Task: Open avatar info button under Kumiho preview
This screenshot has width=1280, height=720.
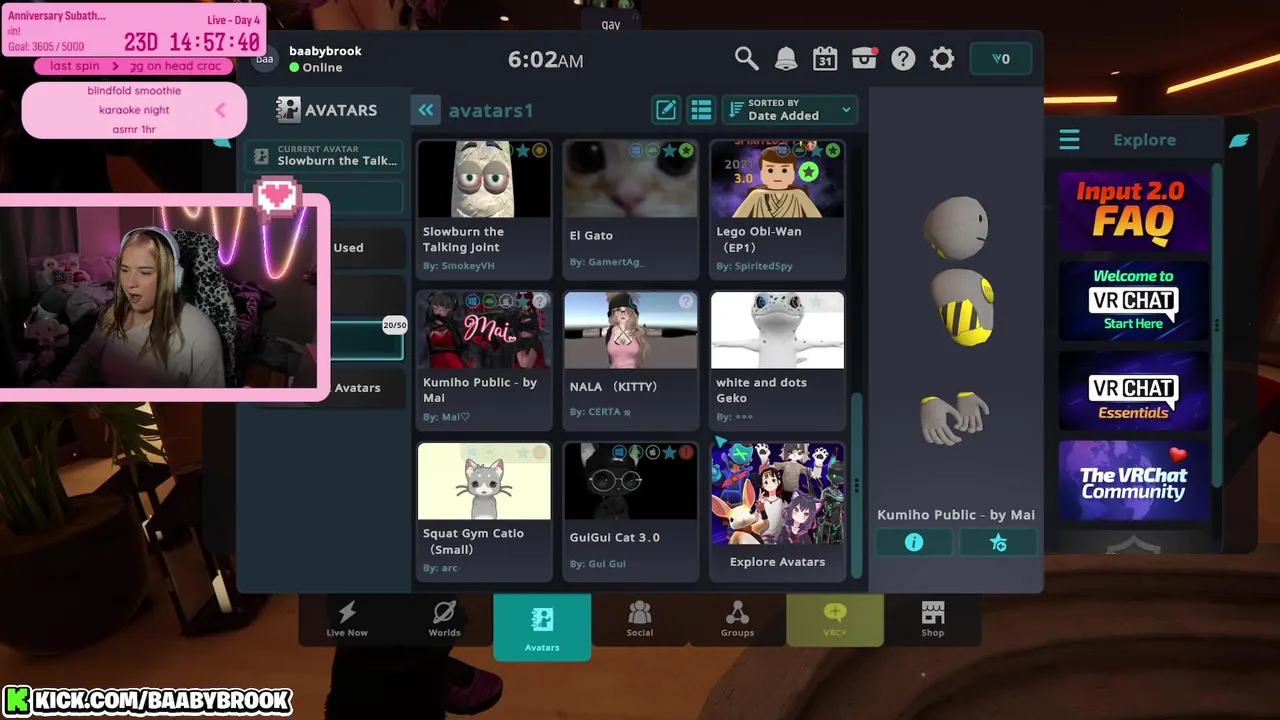Action: (x=914, y=542)
